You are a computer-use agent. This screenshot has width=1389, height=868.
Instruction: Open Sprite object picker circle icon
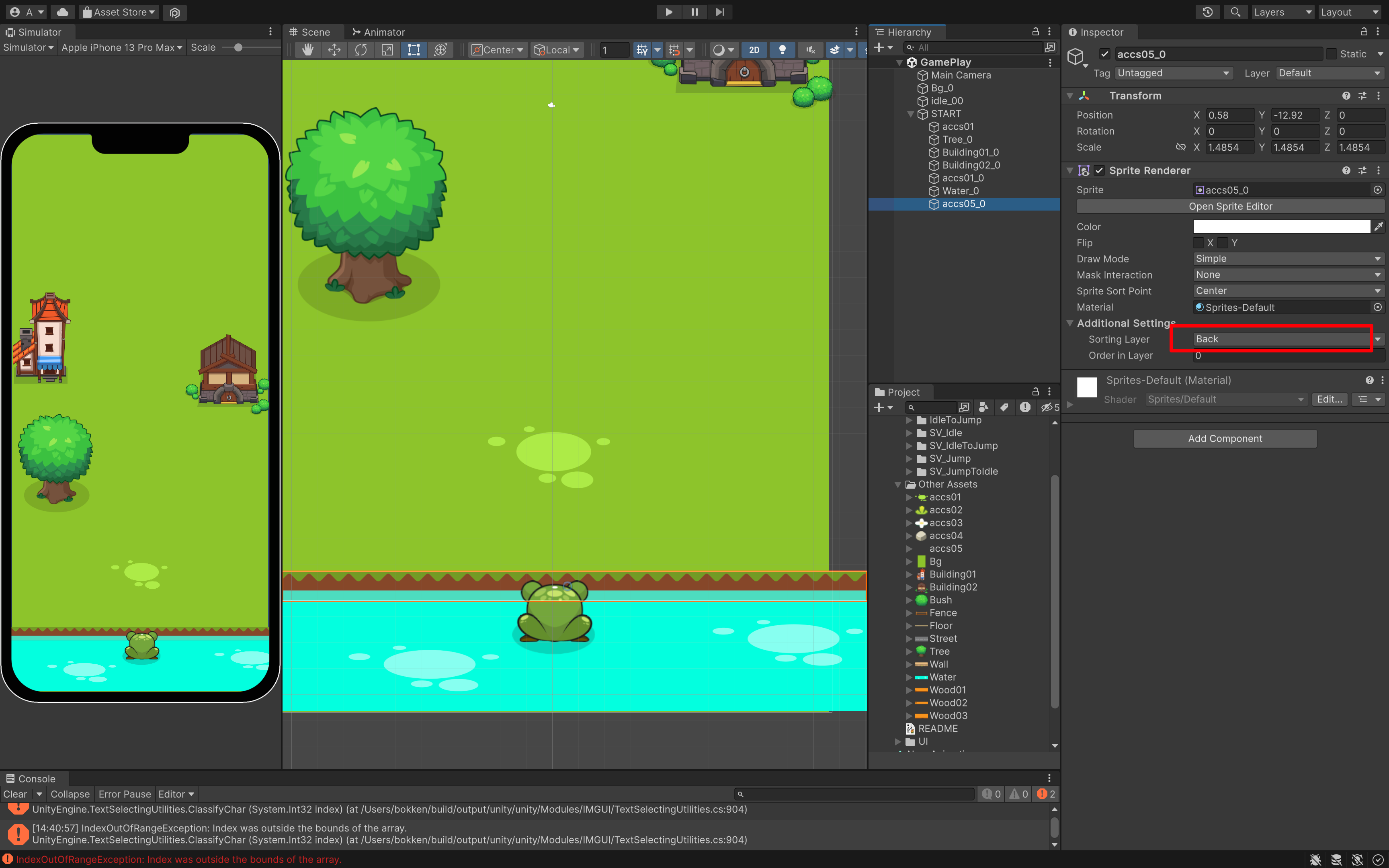(1377, 190)
